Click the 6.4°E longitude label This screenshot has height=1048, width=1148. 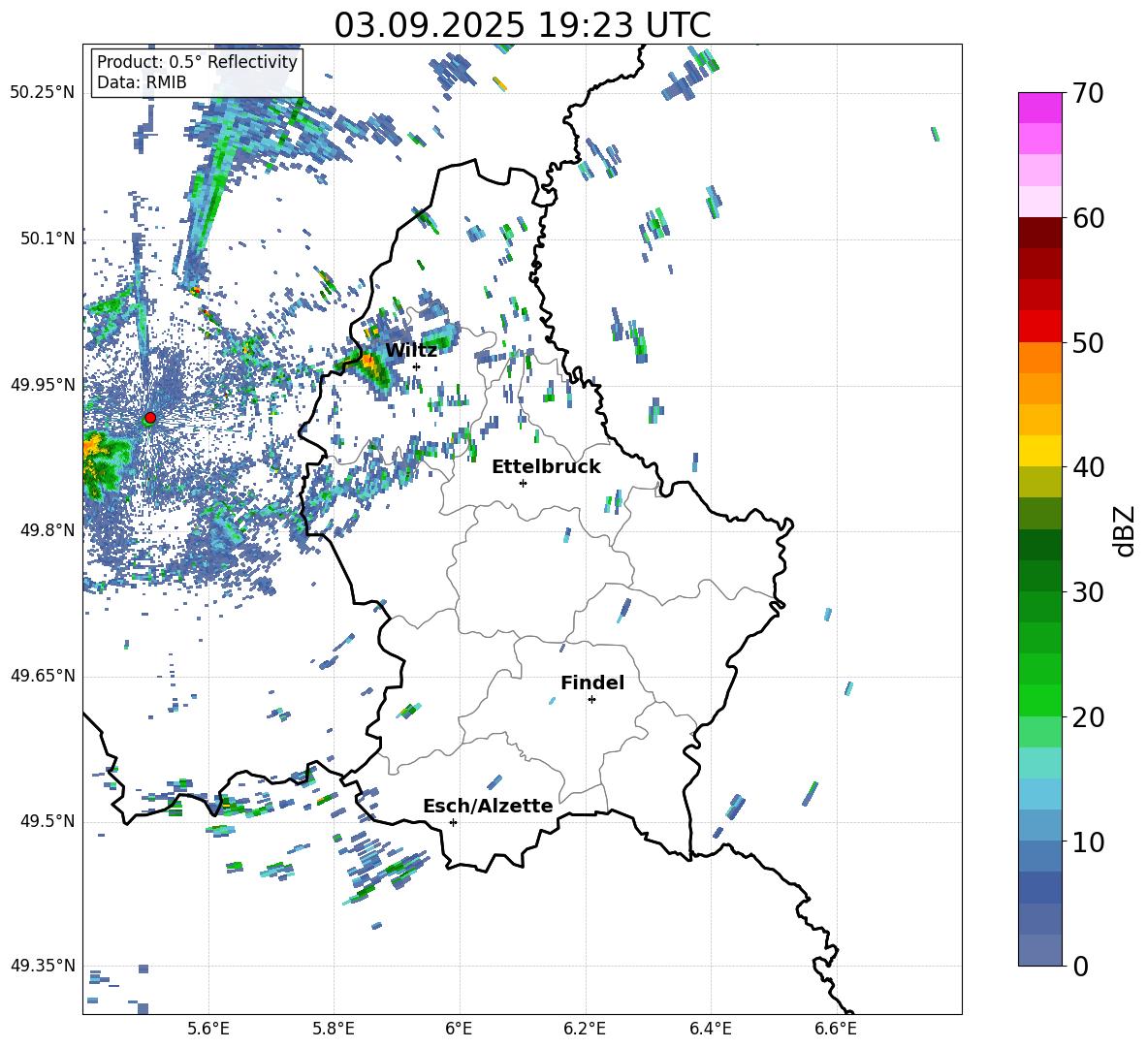(710, 1029)
